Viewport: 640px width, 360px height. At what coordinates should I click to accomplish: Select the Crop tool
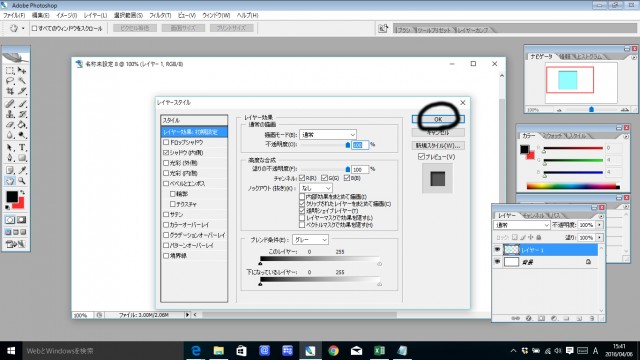point(10,91)
